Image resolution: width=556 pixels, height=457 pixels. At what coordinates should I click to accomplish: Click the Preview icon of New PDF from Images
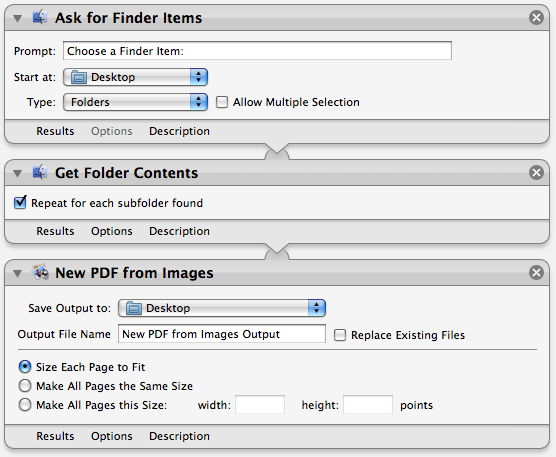click(x=40, y=272)
